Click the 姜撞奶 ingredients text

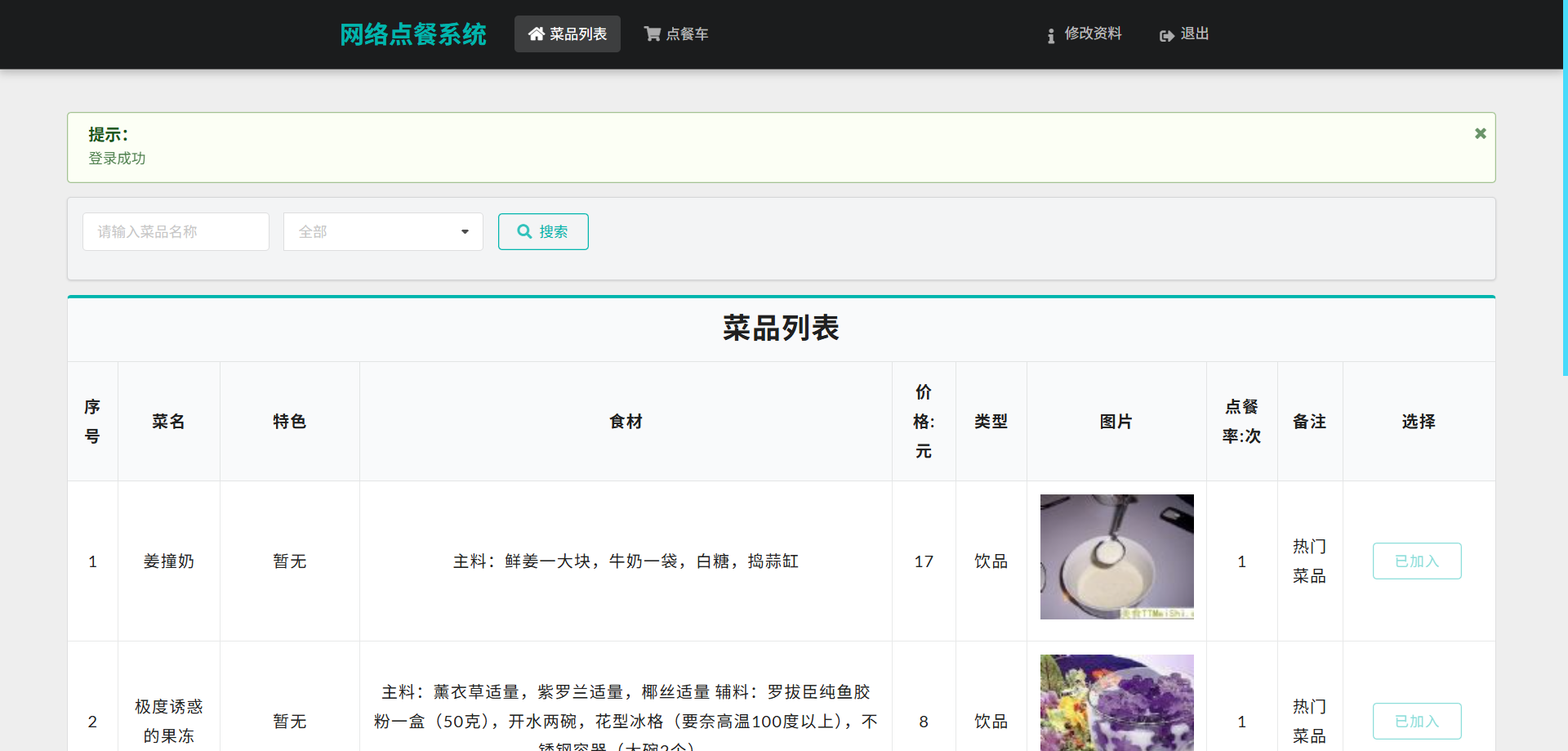coord(626,561)
